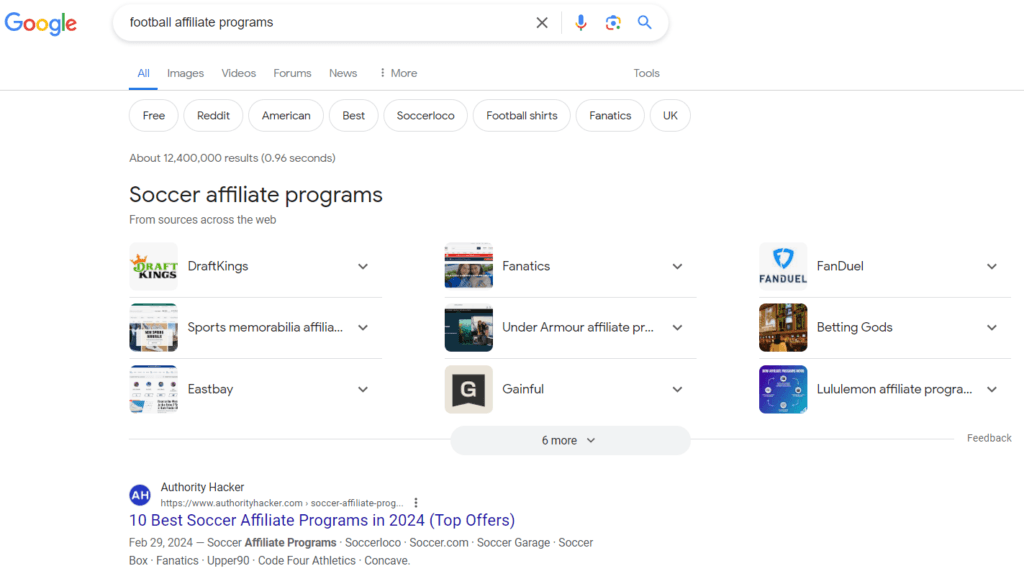Expand the Under Armour affiliate chevron
Screen dimensions: 1024x571
pyautogui.click(x=677, y=327)
